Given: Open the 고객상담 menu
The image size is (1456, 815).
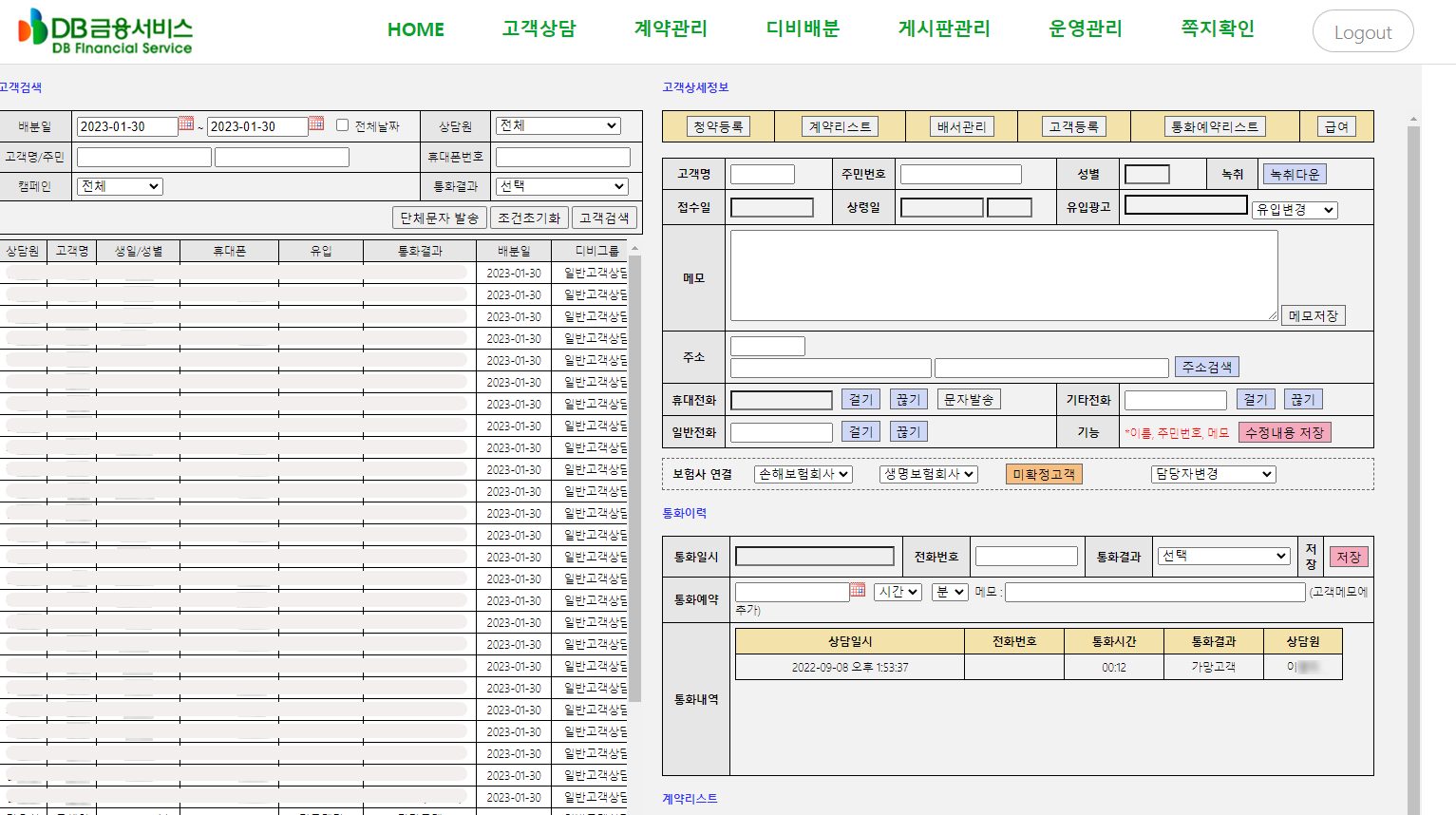Looking at the screenshot, I should click(x=539, y=29).
